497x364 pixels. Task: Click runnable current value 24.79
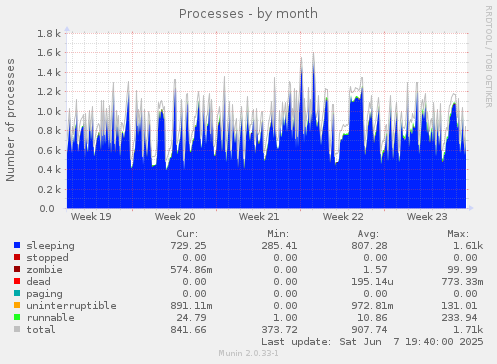[191, 318]
